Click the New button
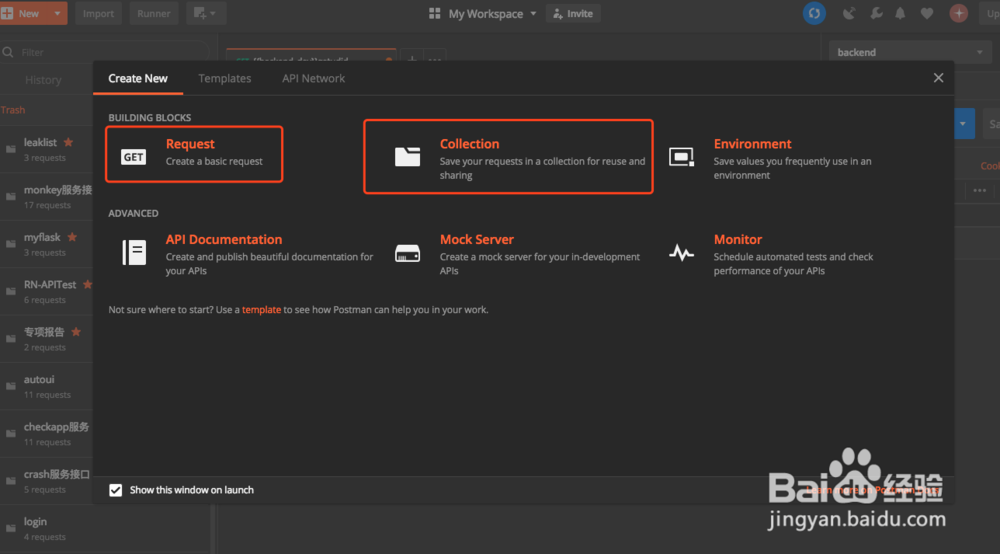The image size is (1000, 554). coord(24,13)
